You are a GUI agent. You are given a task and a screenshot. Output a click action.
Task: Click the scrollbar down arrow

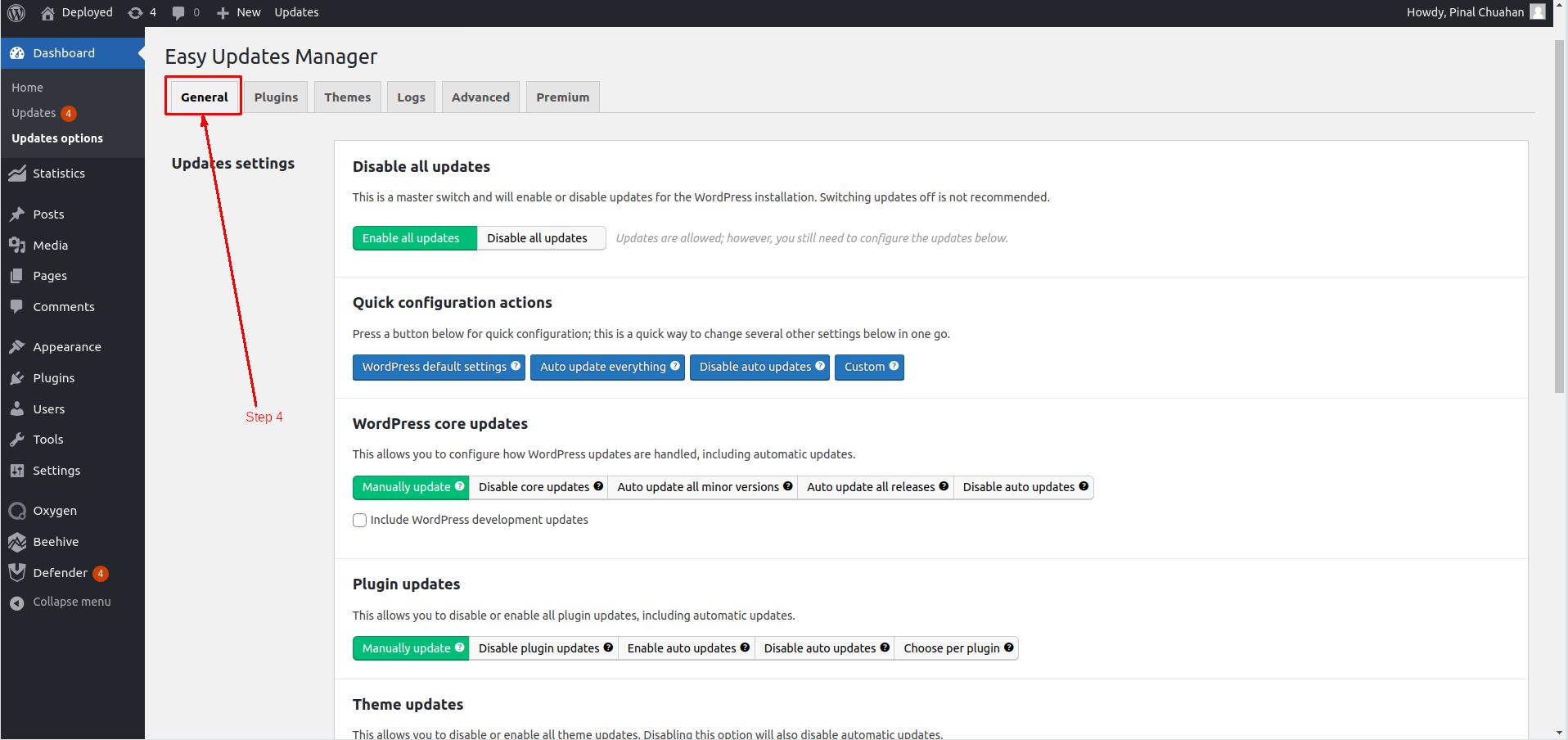(1560, 733)
